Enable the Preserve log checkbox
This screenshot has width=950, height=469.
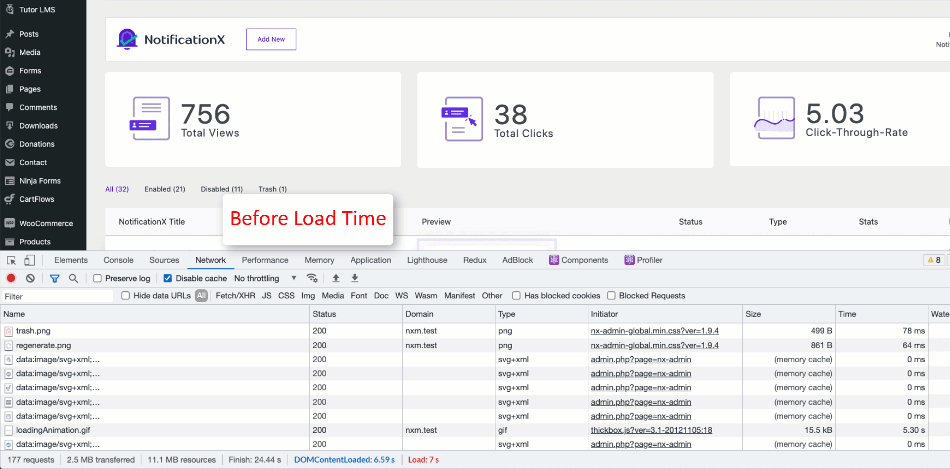98,278
